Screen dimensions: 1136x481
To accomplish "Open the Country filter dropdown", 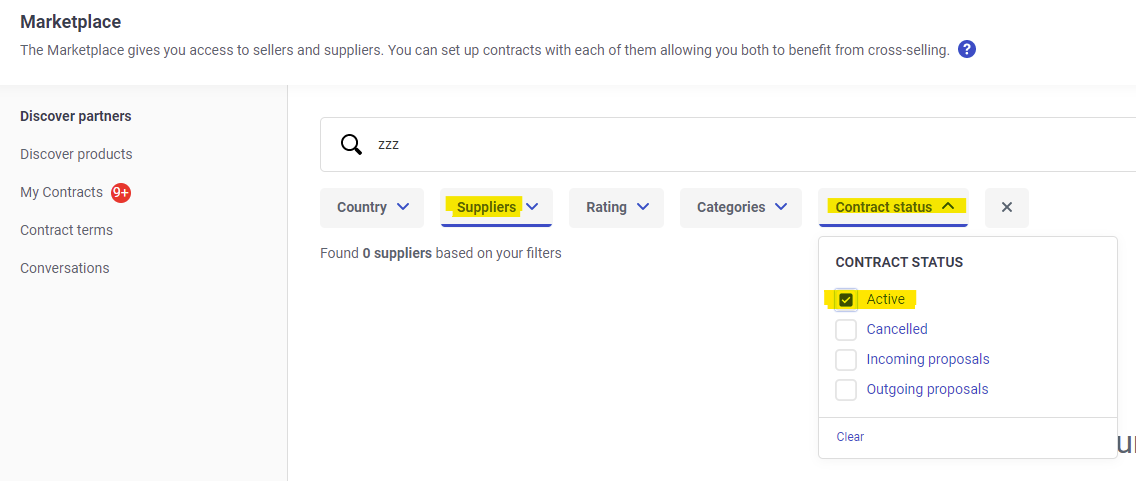I will pos(372,207).
